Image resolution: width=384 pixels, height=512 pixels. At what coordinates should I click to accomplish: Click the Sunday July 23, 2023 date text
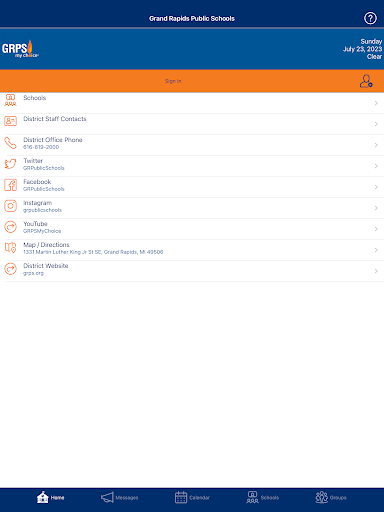363,45
